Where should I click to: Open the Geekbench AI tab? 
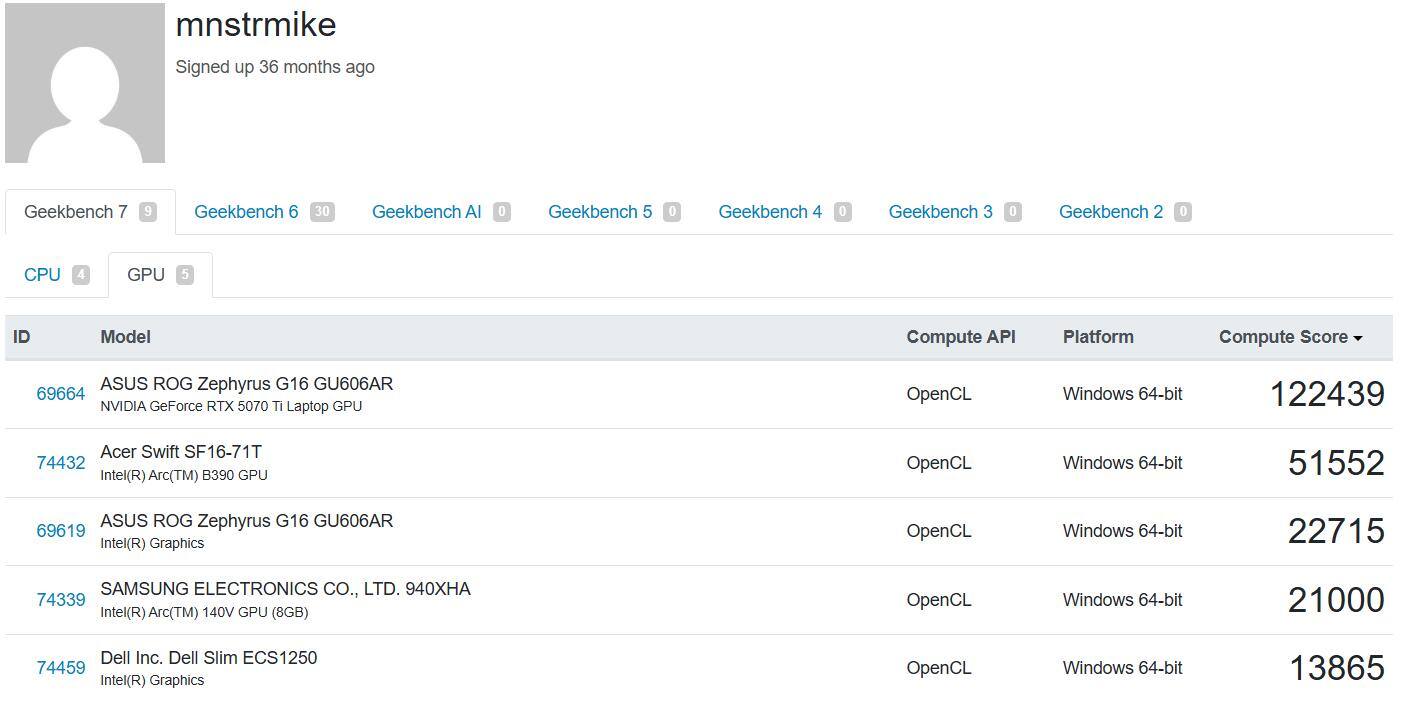coord(441,212)
